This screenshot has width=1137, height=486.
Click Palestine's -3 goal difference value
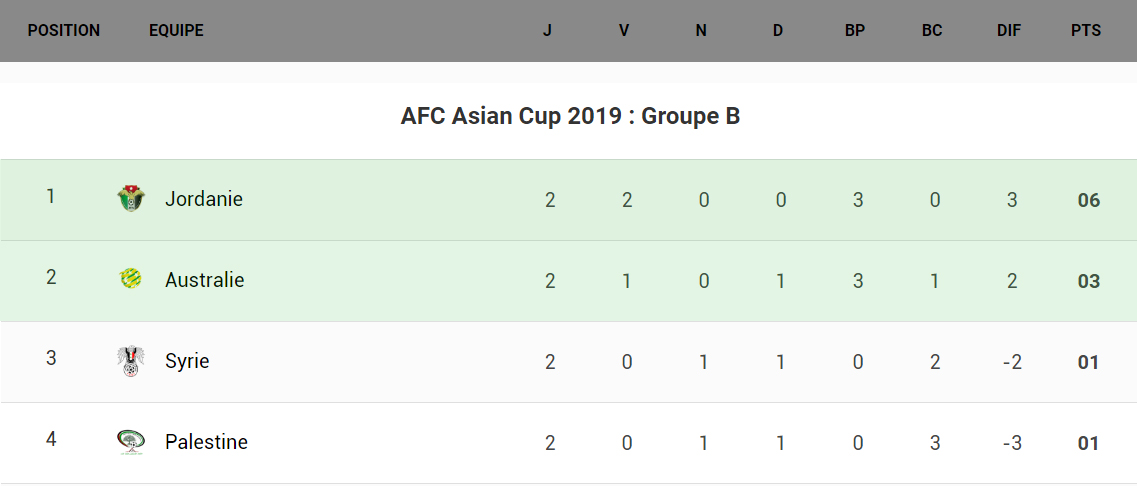[x=1012, y=443]
